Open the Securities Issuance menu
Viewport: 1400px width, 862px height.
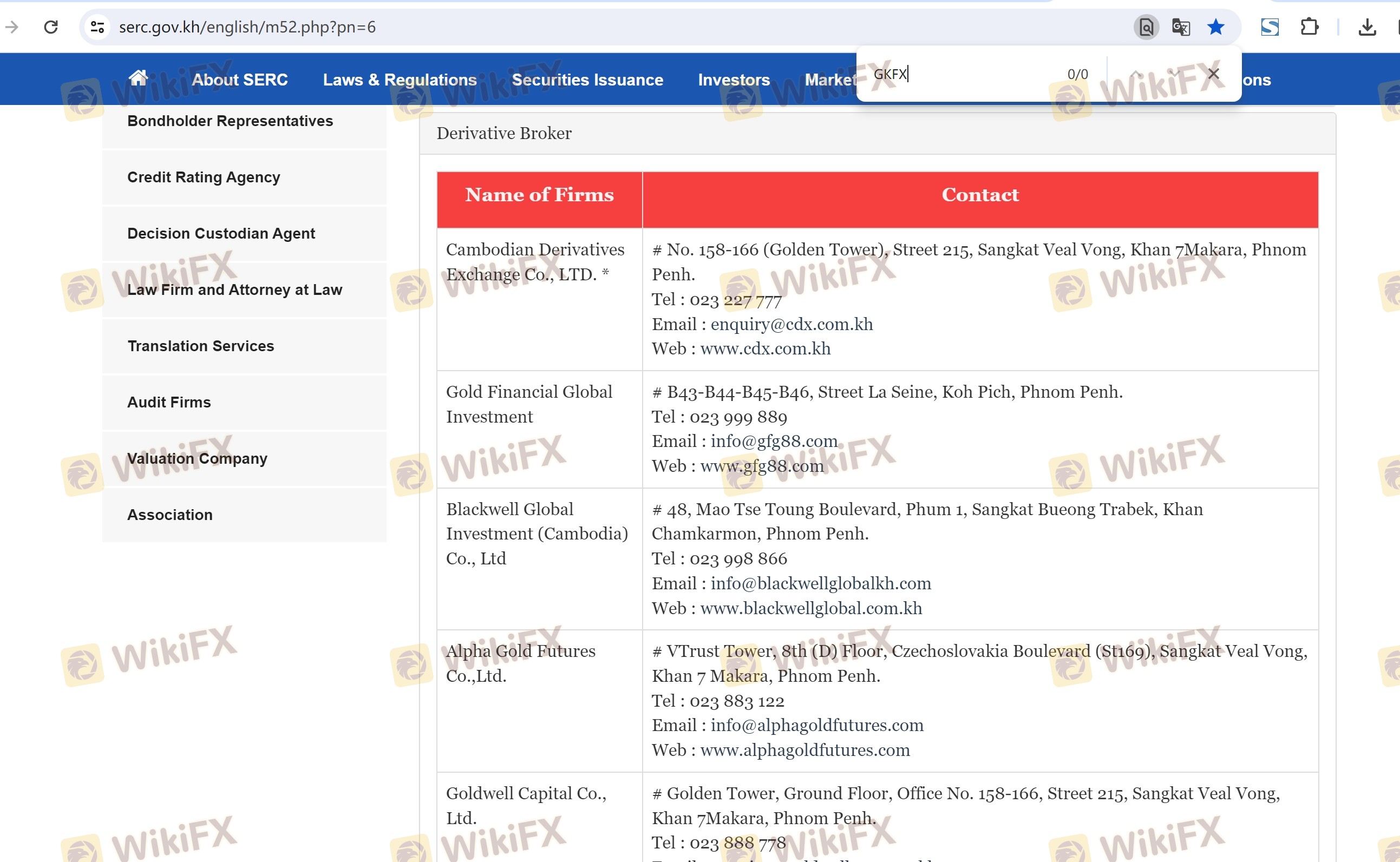pyautogui.click(x=587, y=80)
